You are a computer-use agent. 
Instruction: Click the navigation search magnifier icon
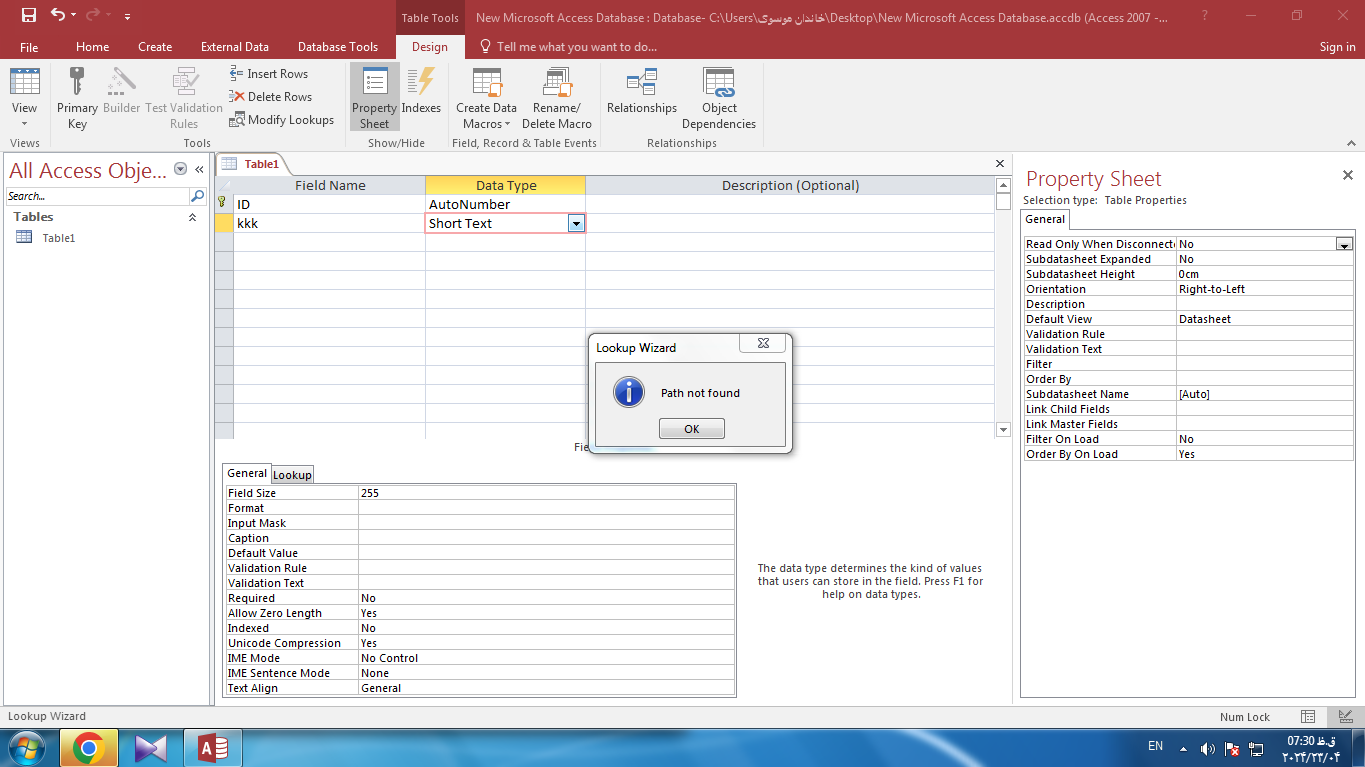pos(197,196)
